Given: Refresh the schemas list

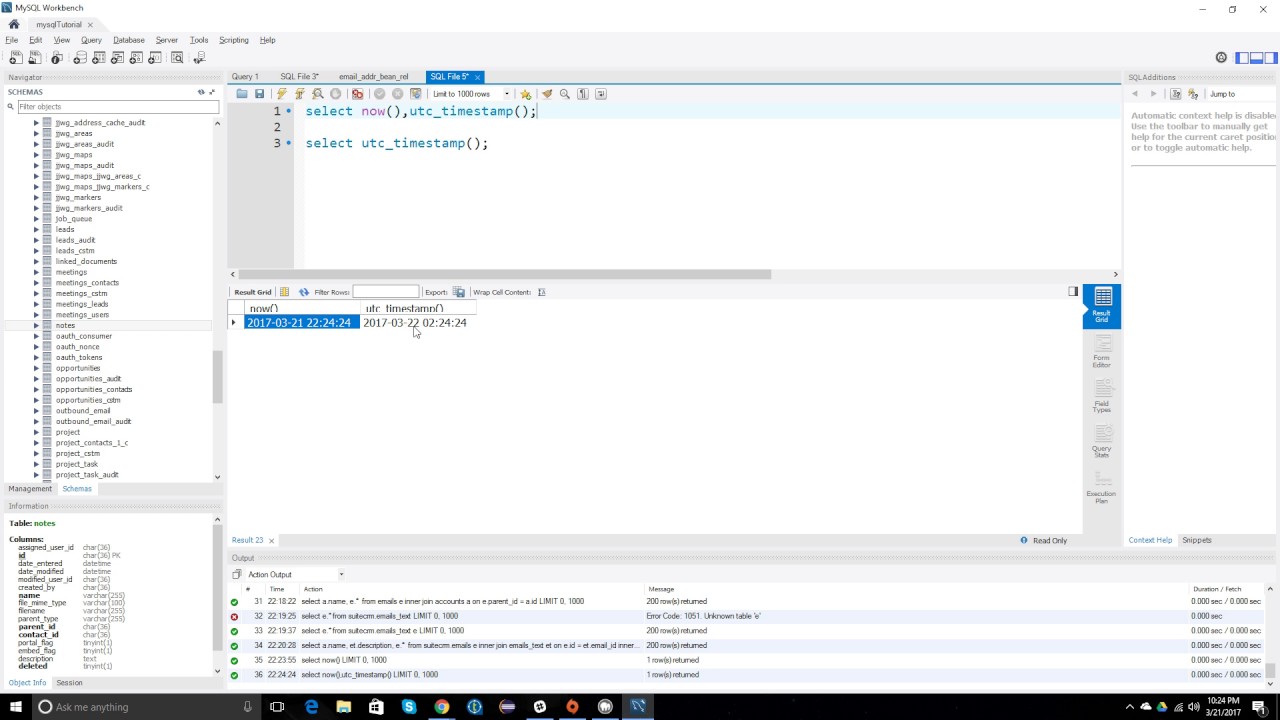Looking at the screenshot, I should [x=201, y=92].
